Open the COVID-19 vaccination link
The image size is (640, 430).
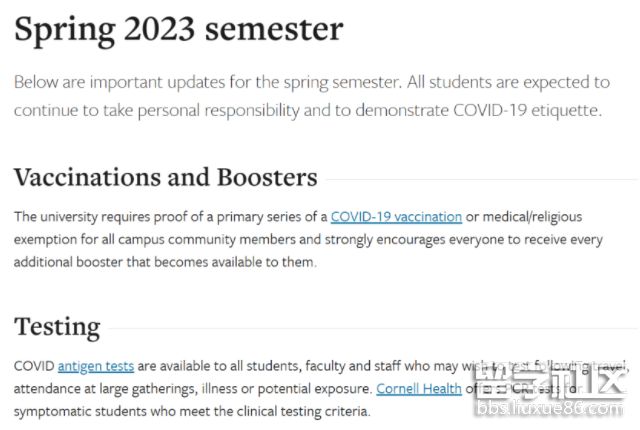click(396, 216)
